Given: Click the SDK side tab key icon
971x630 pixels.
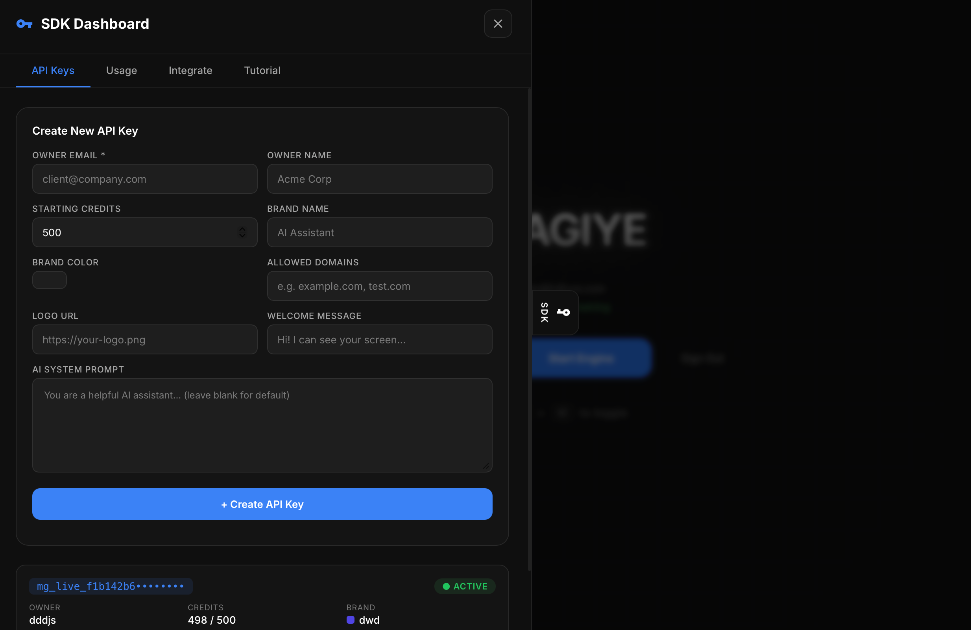Looking at the screenshot, I should 563,313.
